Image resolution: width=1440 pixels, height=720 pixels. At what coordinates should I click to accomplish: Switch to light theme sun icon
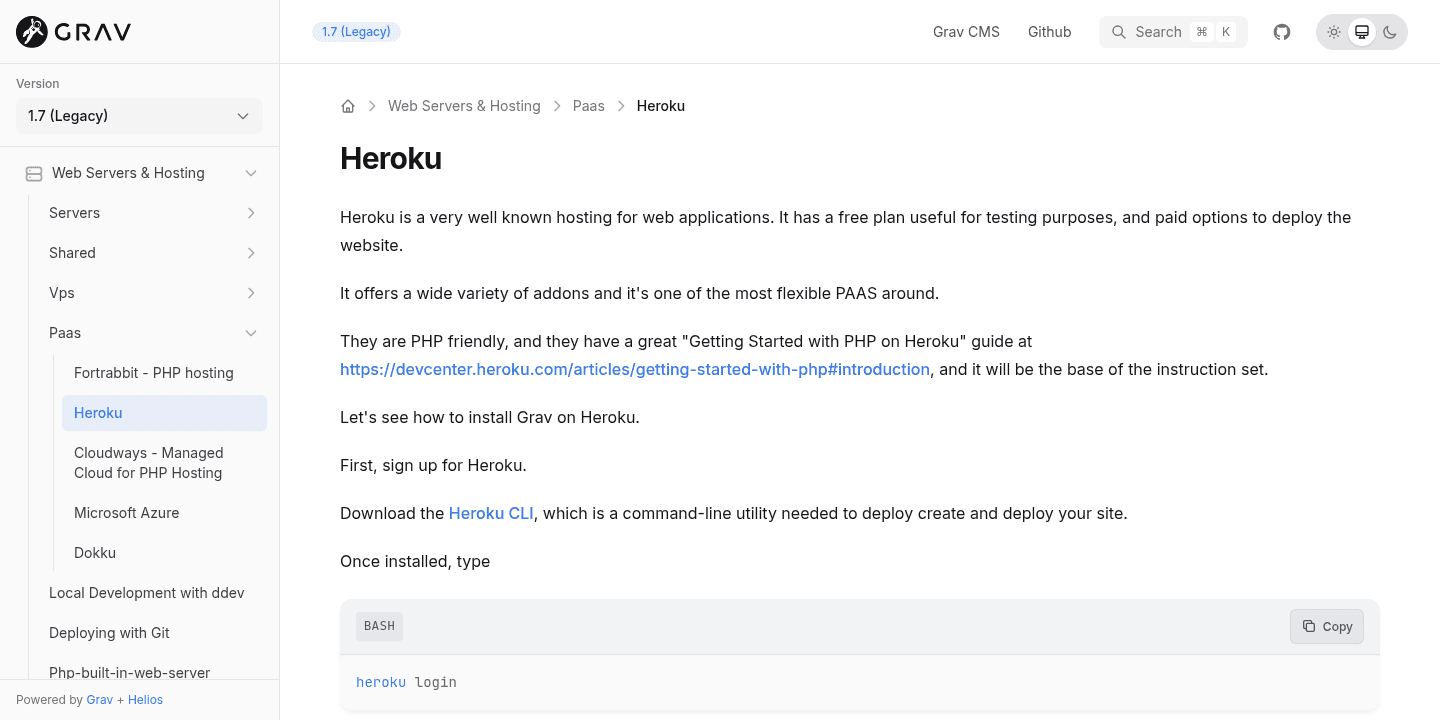tap(1334, 32)
